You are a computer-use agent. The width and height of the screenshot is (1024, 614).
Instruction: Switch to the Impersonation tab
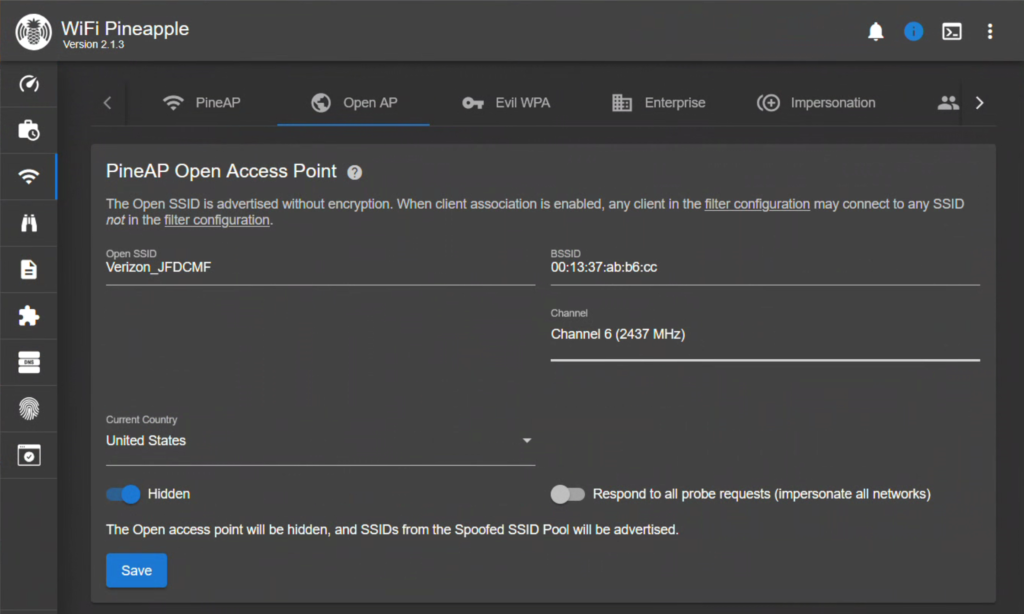[x=816, y=103]
